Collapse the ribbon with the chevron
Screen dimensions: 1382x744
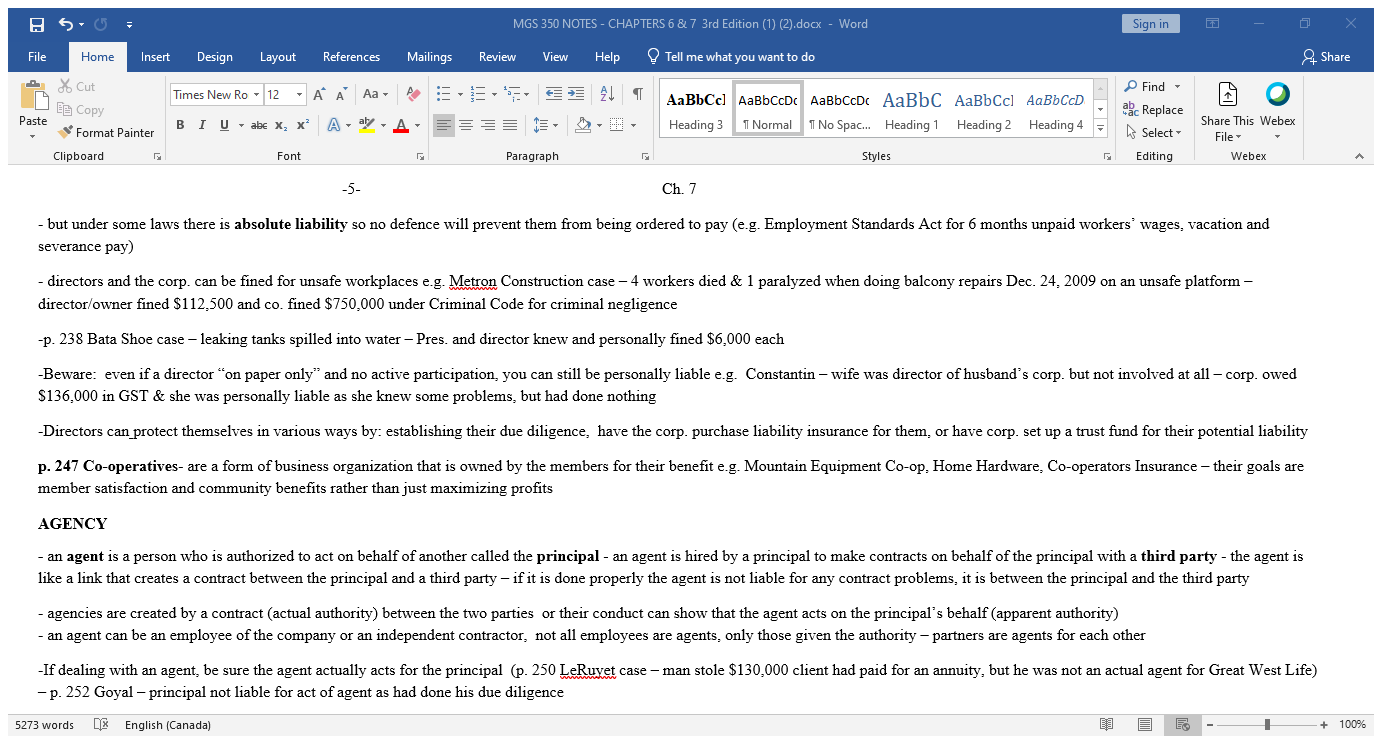tap(1359, 156)
